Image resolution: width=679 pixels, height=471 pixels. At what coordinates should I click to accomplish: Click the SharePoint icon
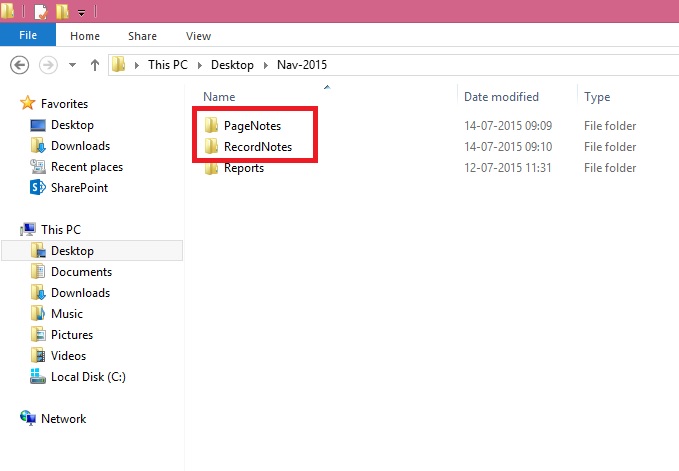pos(38,187)
